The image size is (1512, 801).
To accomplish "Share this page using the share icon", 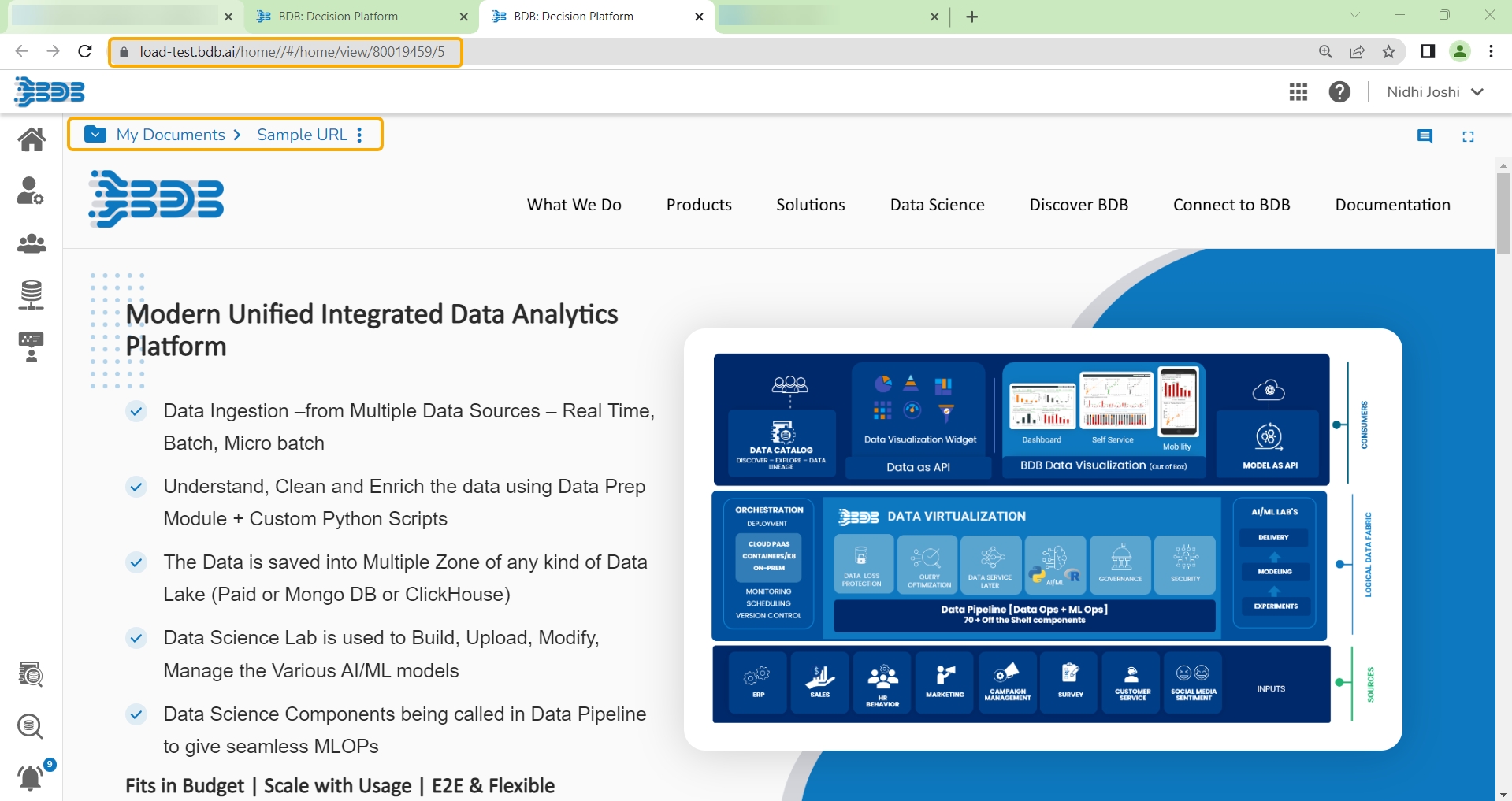I will tap(1357, 52).
